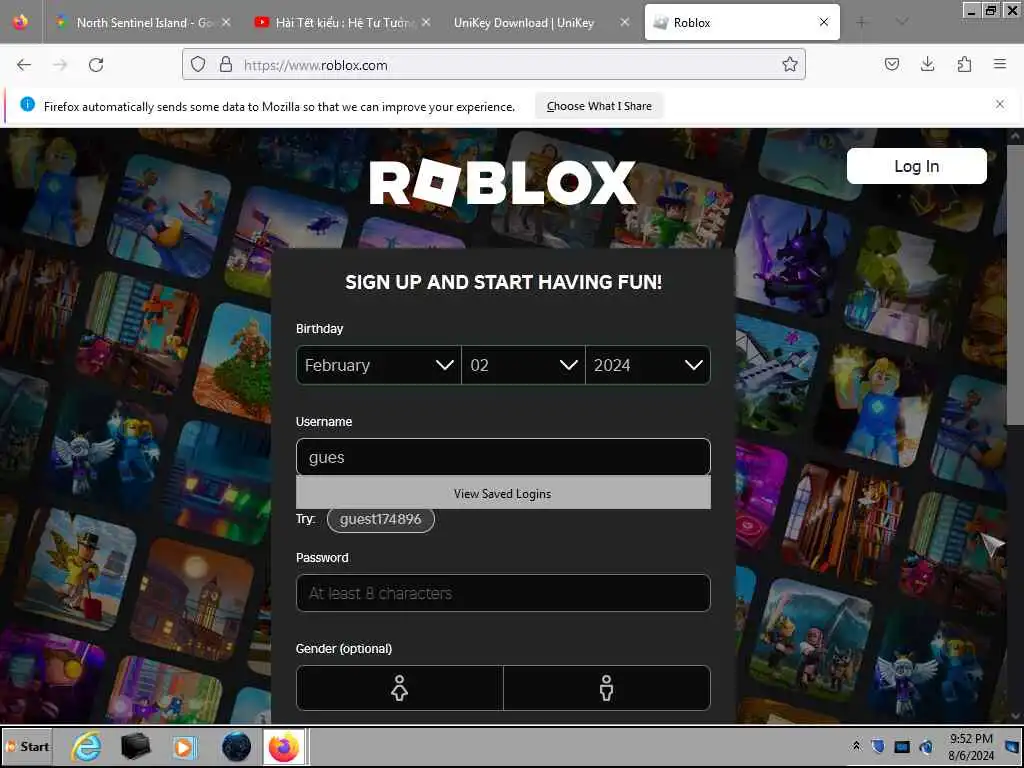The image size is (1024, 768).
Task: Reload the current page
Action: tap(96, 65)
